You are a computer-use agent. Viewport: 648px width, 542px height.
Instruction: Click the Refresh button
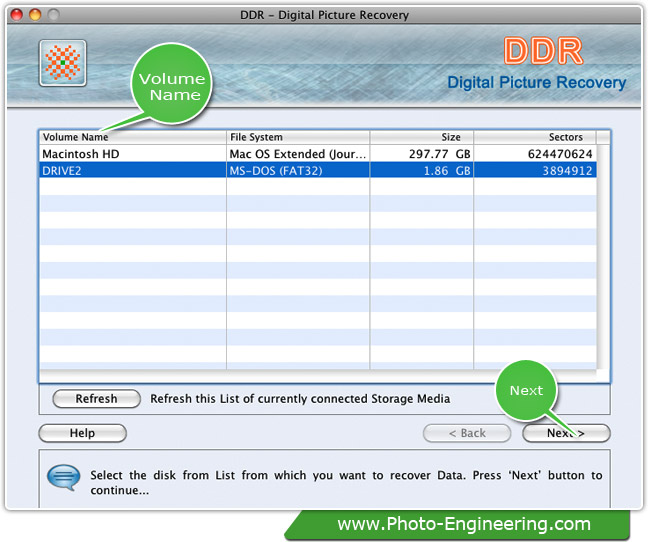click(x=96, y=399)
